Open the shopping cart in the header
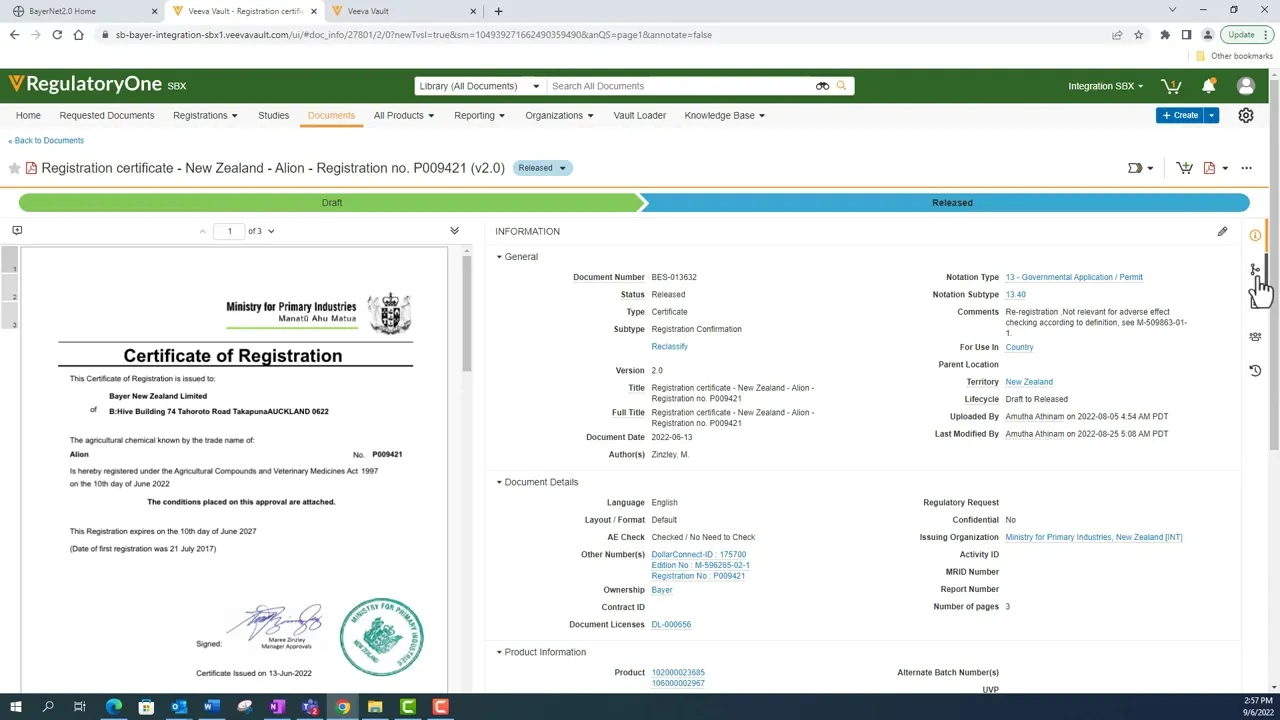Screen dimensions: 1280x720 click(1170, 86)
